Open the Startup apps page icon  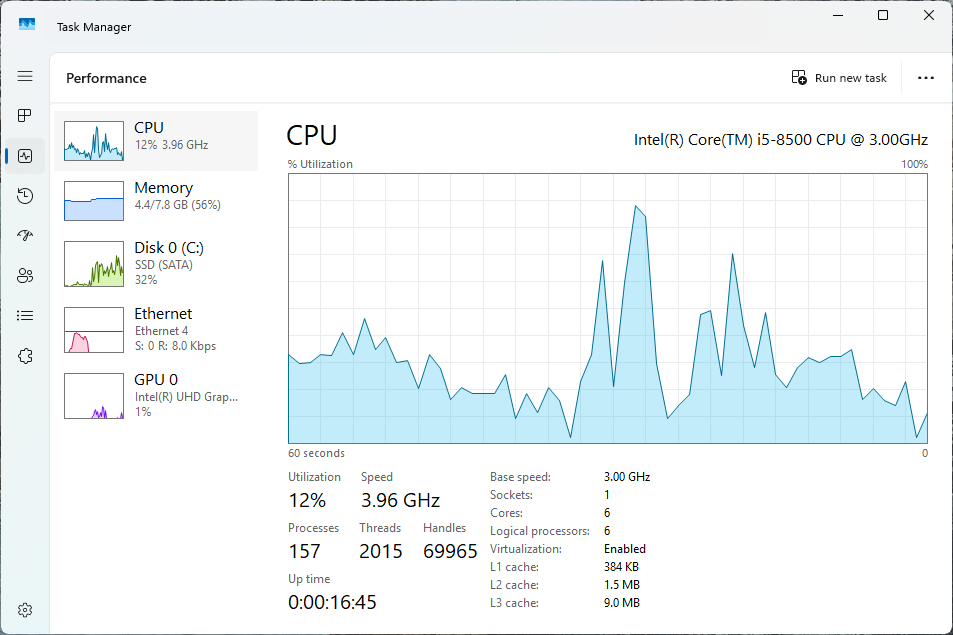25,236
